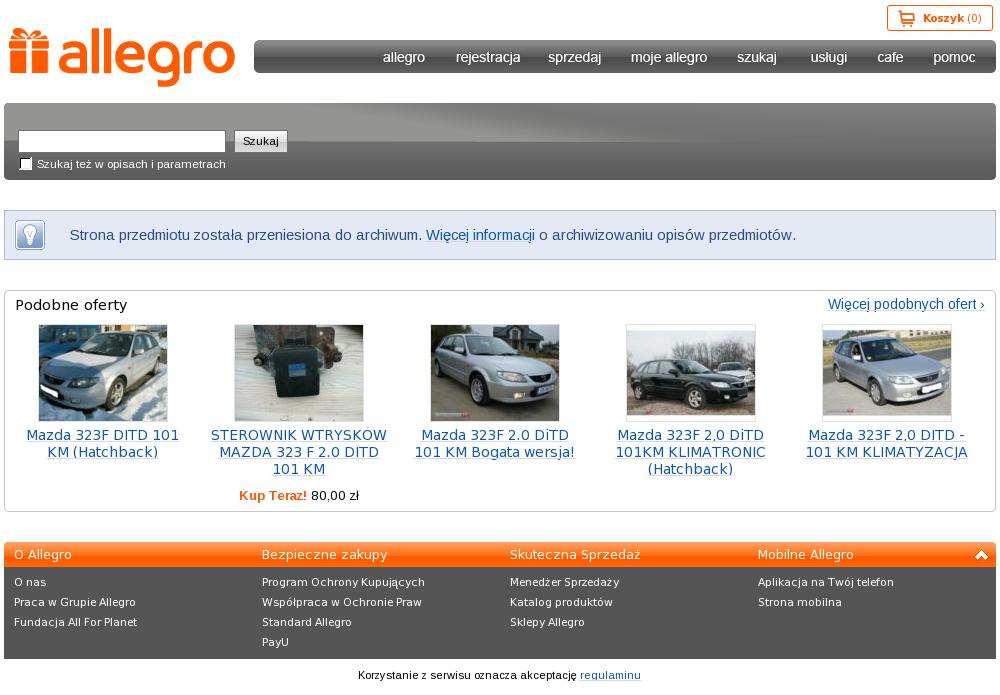This screenshot has height=695, width=1000.
Task: Open Mazda 323F 2.0 DITD KLIMATYZACJA link
Action: 886,444
